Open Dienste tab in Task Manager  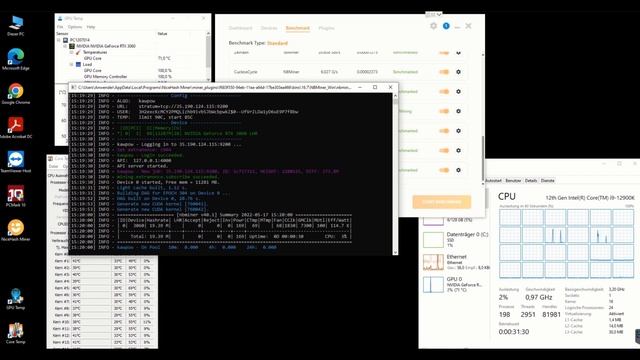(x=548, y=180)
